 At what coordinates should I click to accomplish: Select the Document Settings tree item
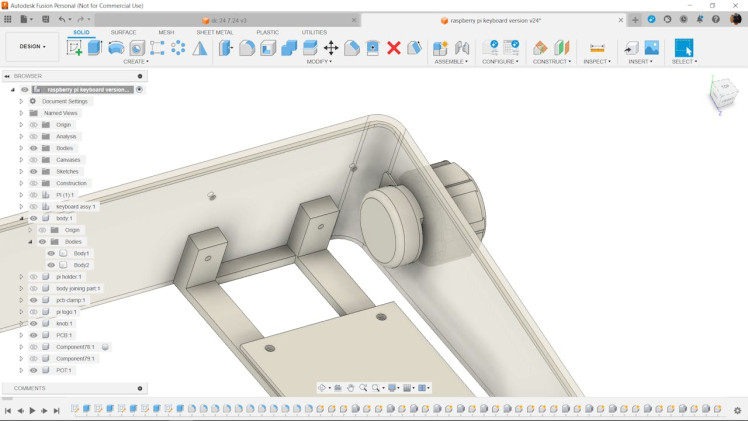click(x=65, y=101)
